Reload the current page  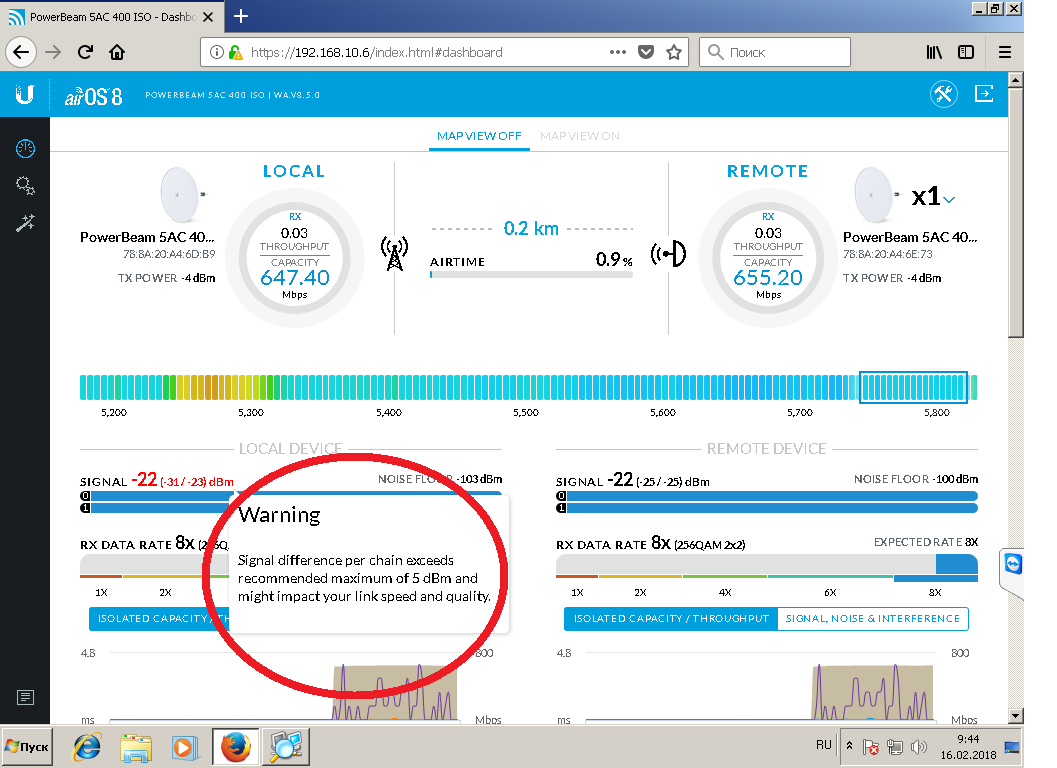pos(85,52)
